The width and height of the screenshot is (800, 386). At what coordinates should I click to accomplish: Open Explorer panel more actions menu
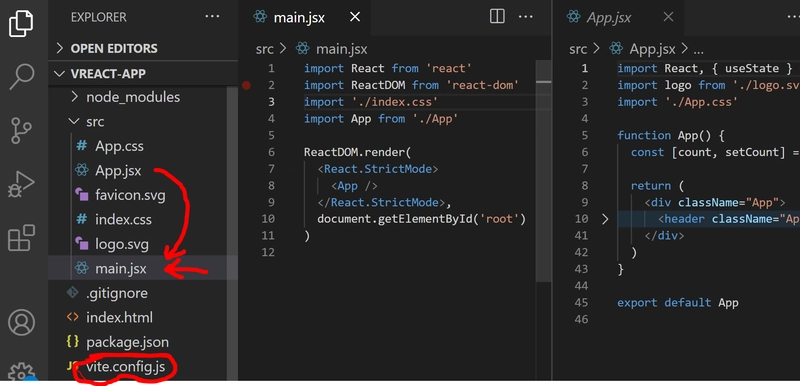[x=212, y=17]
